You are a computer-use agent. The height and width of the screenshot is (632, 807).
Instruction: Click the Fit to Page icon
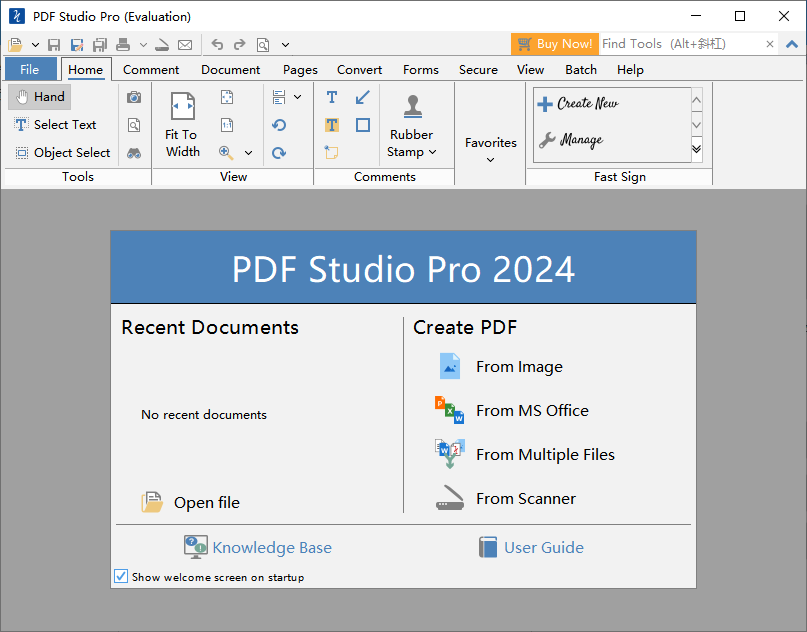click(227, 97)
